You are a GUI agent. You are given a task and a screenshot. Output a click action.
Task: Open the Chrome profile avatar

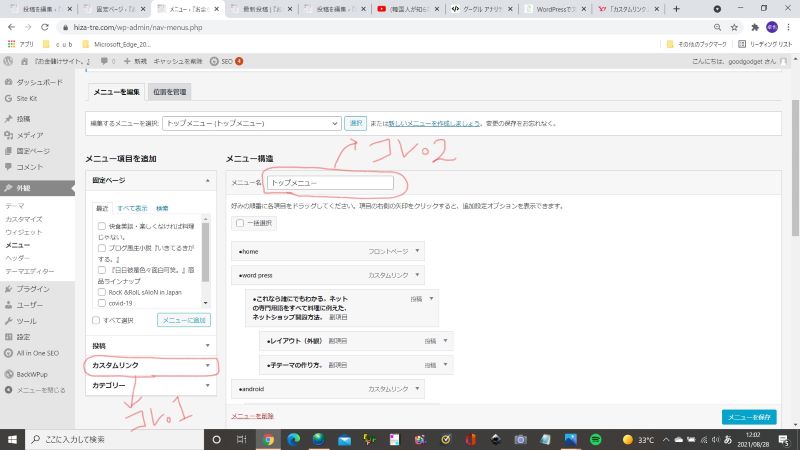[x=772, y=27]
